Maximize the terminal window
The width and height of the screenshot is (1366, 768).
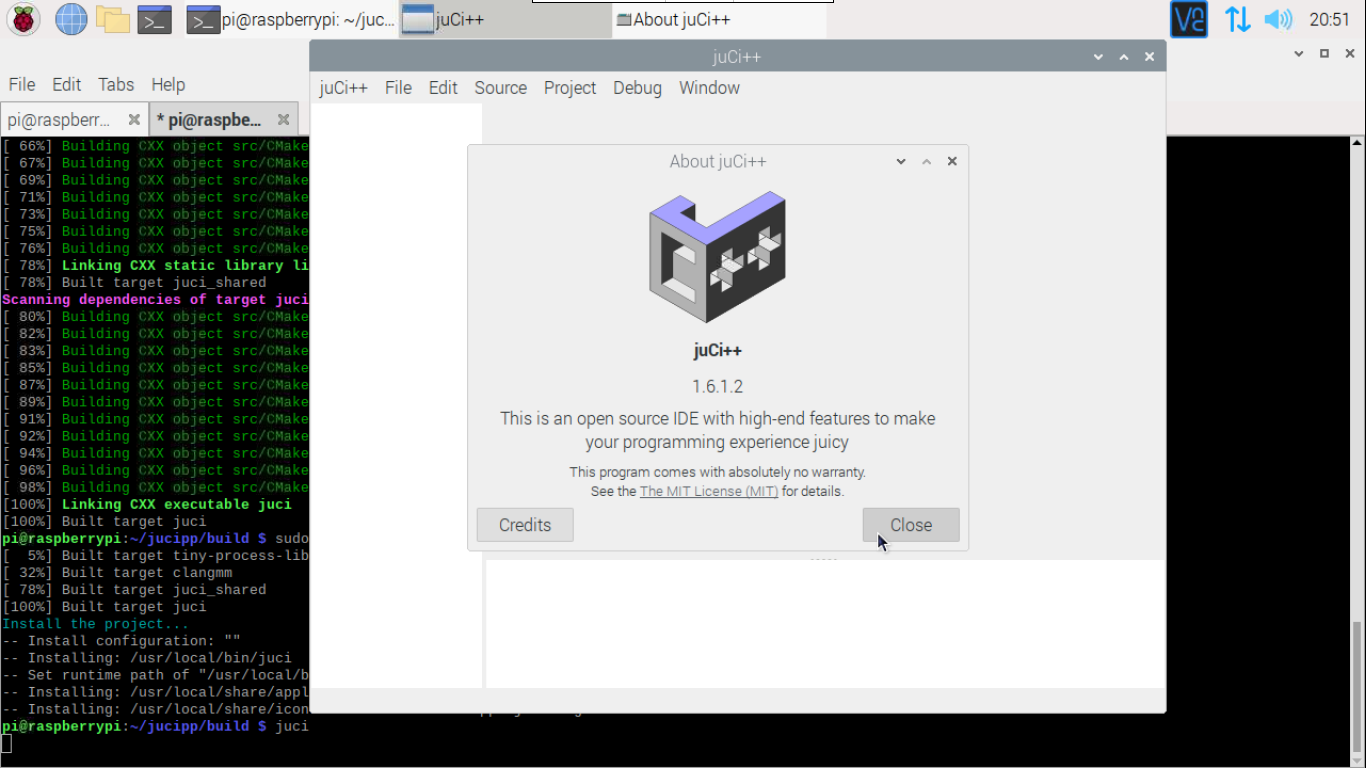pyautogui.click(x=1324, y=53)
